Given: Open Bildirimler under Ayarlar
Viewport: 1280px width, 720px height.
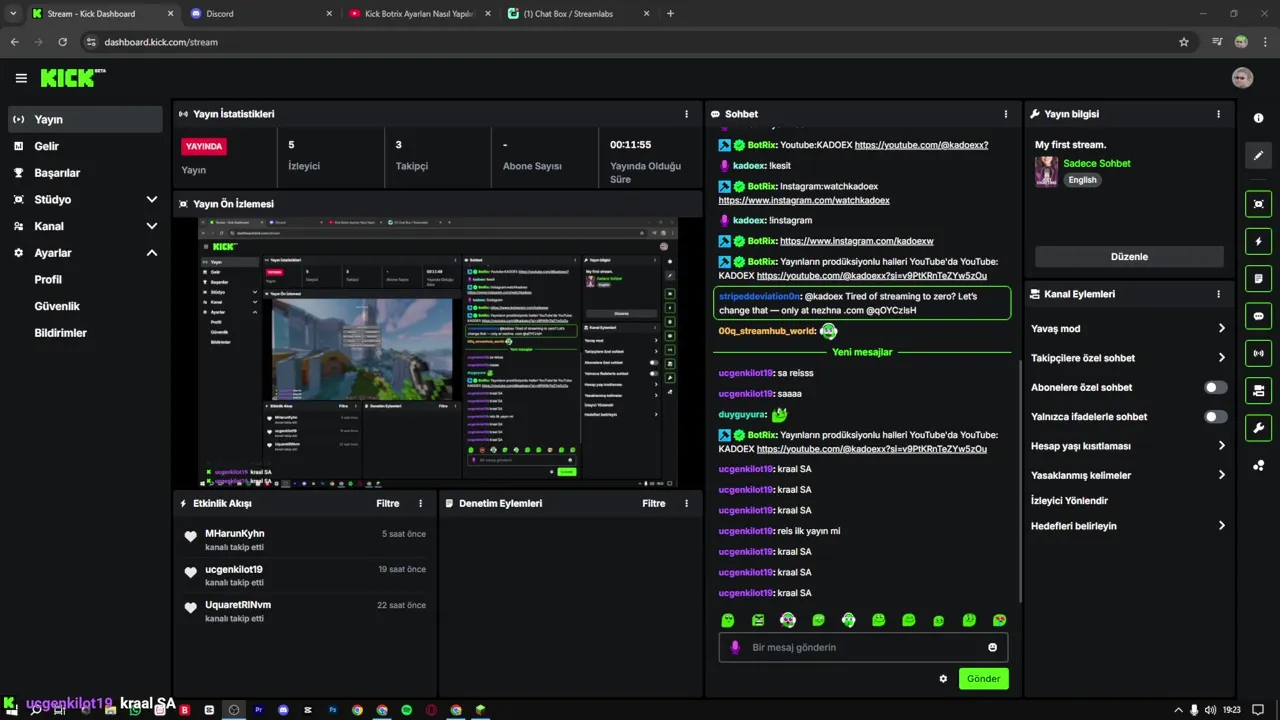Looking at the screenshot, I should click(x=60, y=333).
